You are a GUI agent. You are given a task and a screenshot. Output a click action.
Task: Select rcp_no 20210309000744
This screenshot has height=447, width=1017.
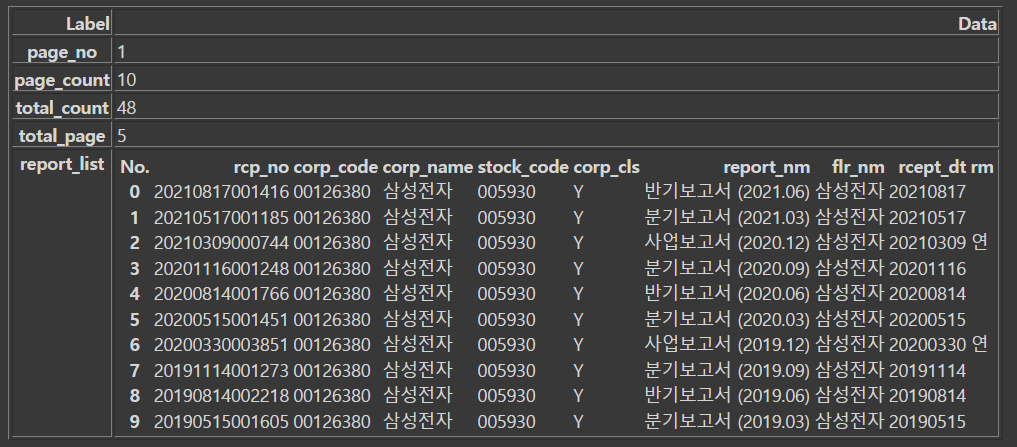[221, 243]
